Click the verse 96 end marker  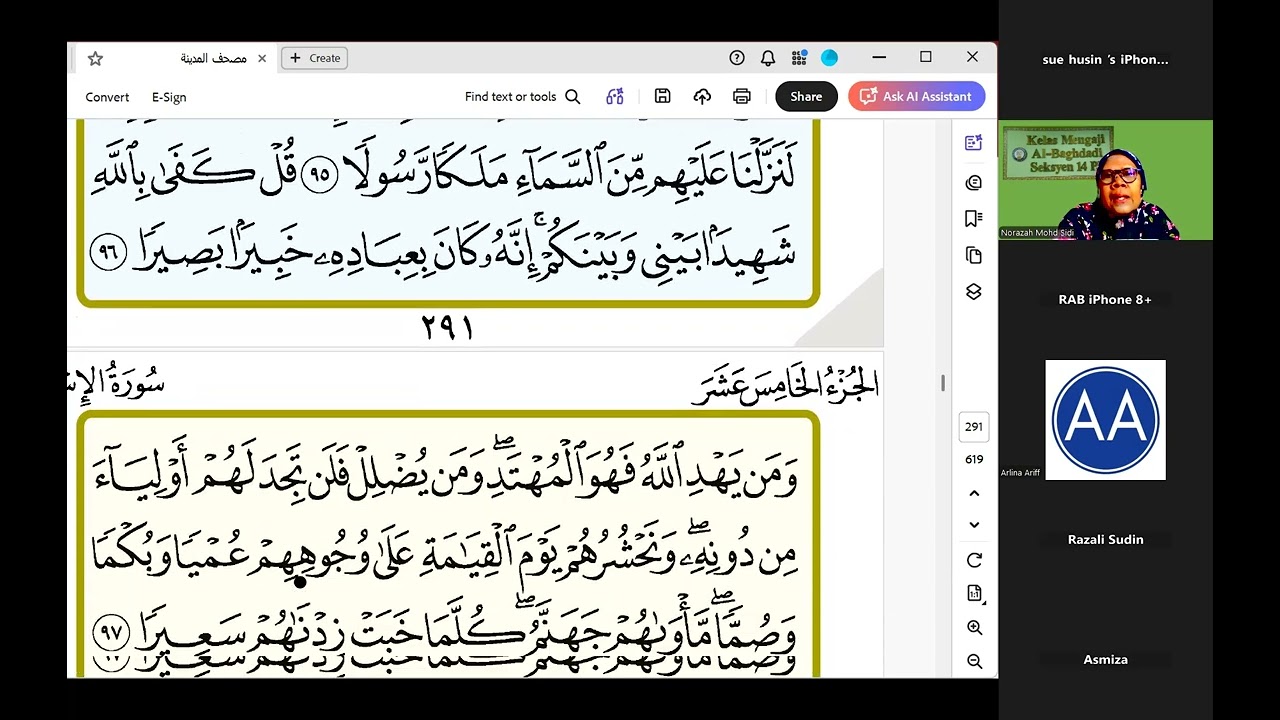coord(109,252)
